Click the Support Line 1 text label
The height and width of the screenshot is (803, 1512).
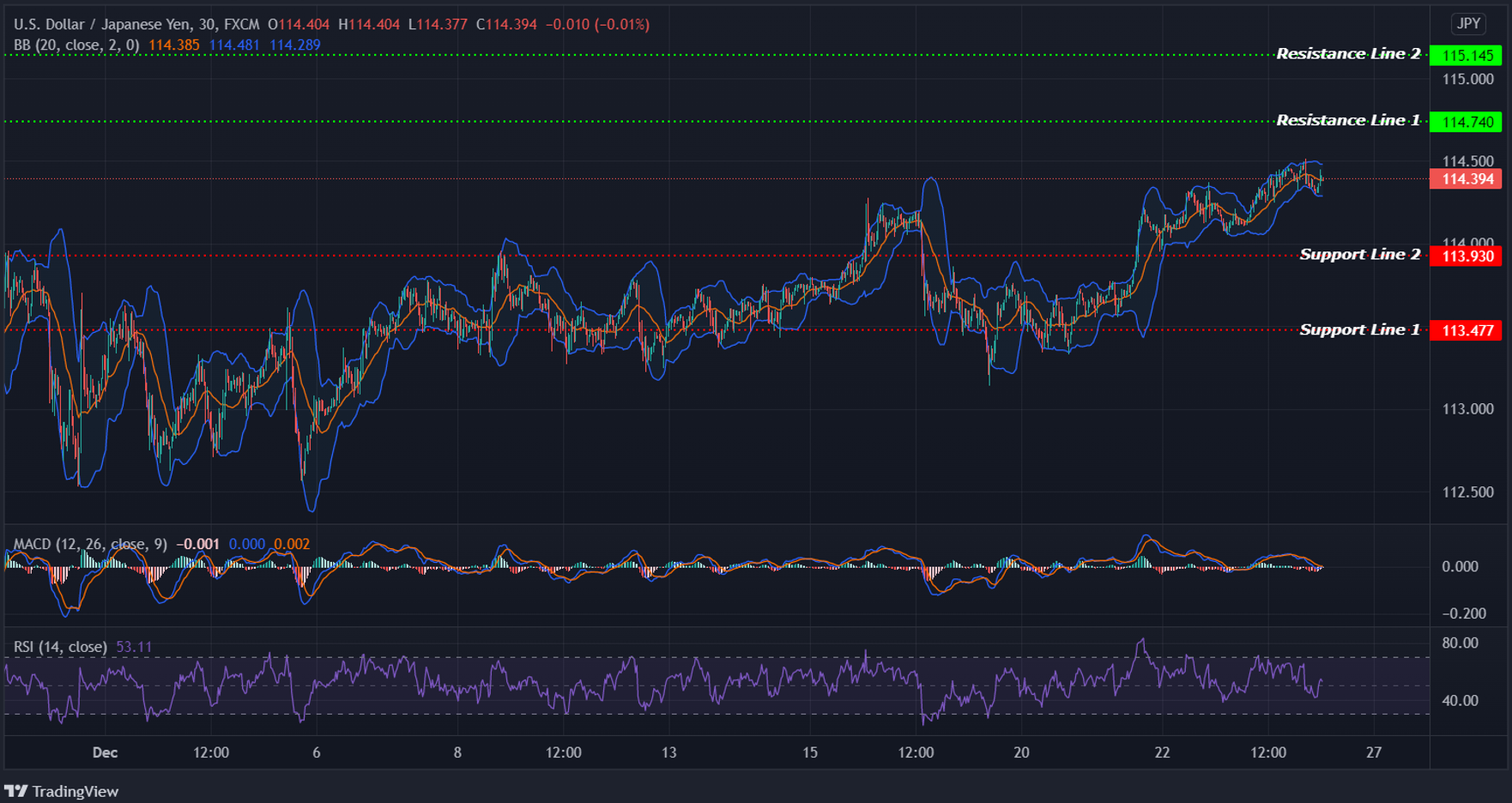tap(1360, 329)
